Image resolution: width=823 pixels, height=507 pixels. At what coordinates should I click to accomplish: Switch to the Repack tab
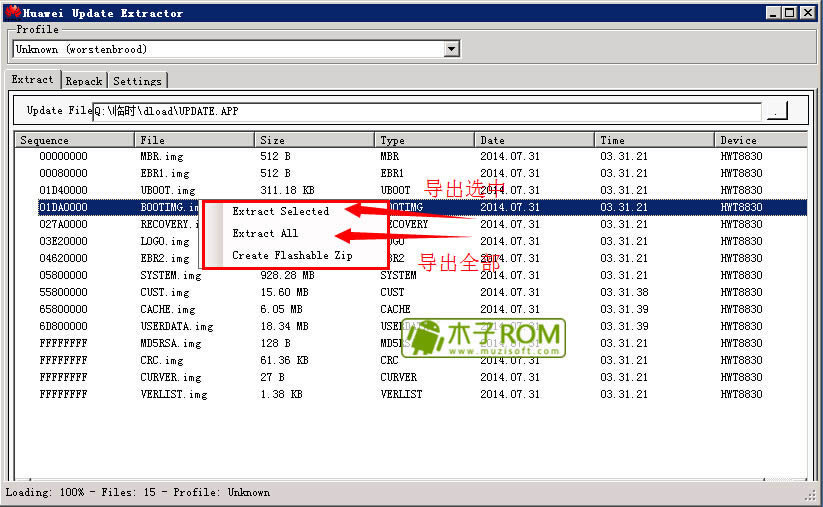click(84, 81)
